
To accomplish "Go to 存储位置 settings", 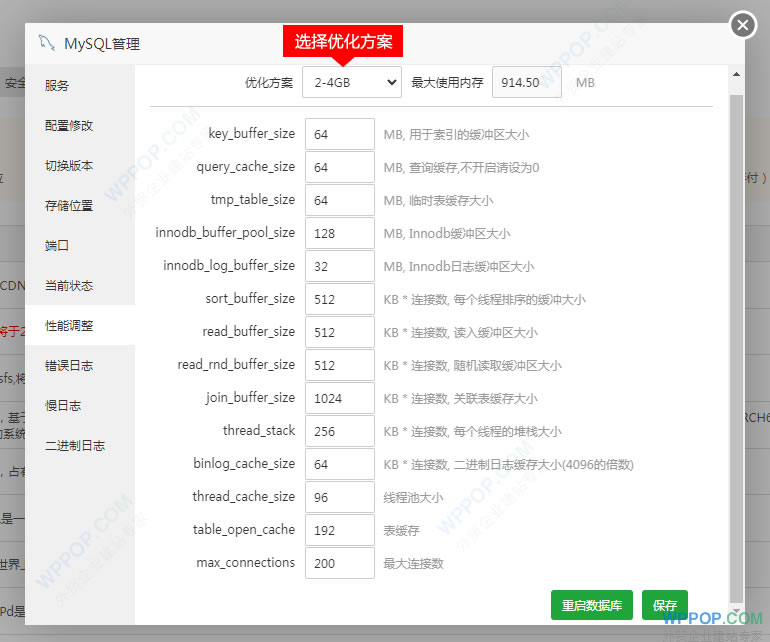I will [x=69, y=206].
